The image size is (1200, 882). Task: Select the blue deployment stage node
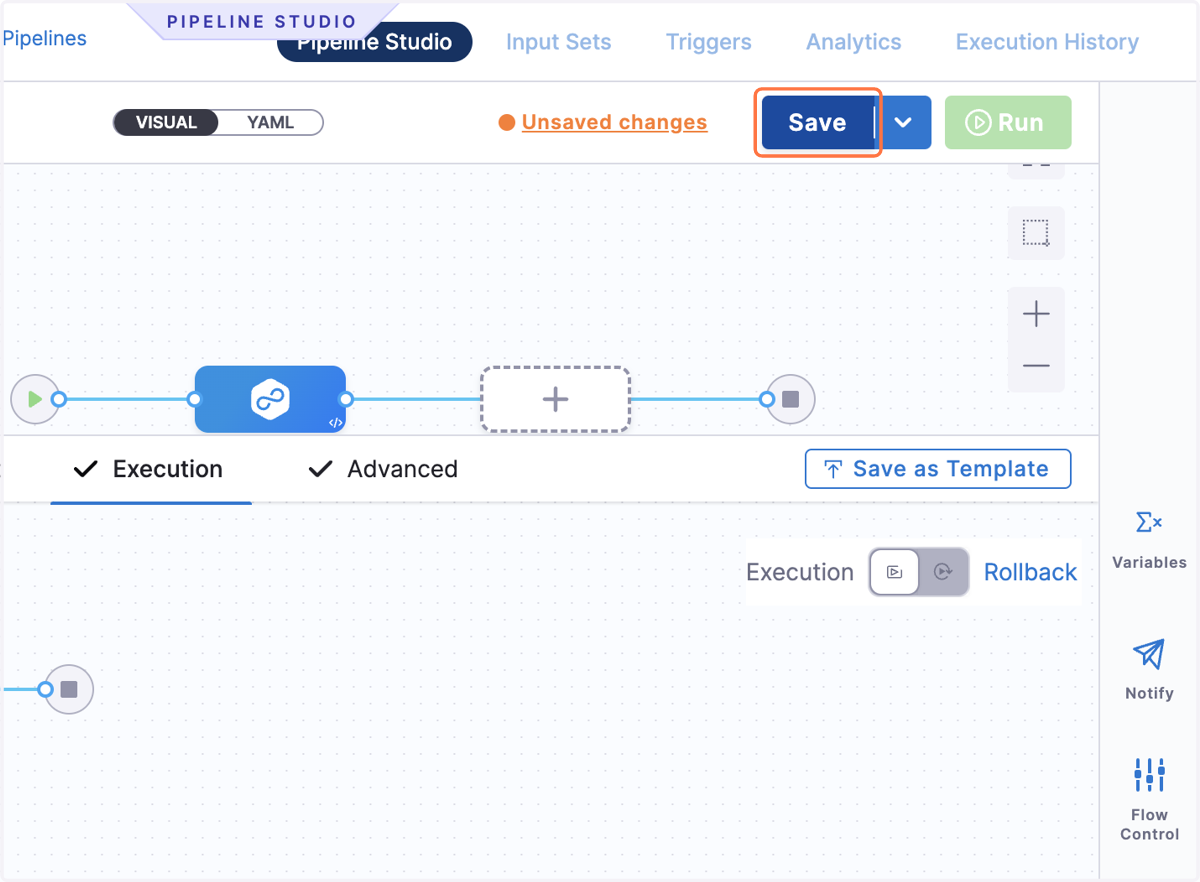pyautogui.click(x=270, y=399)
